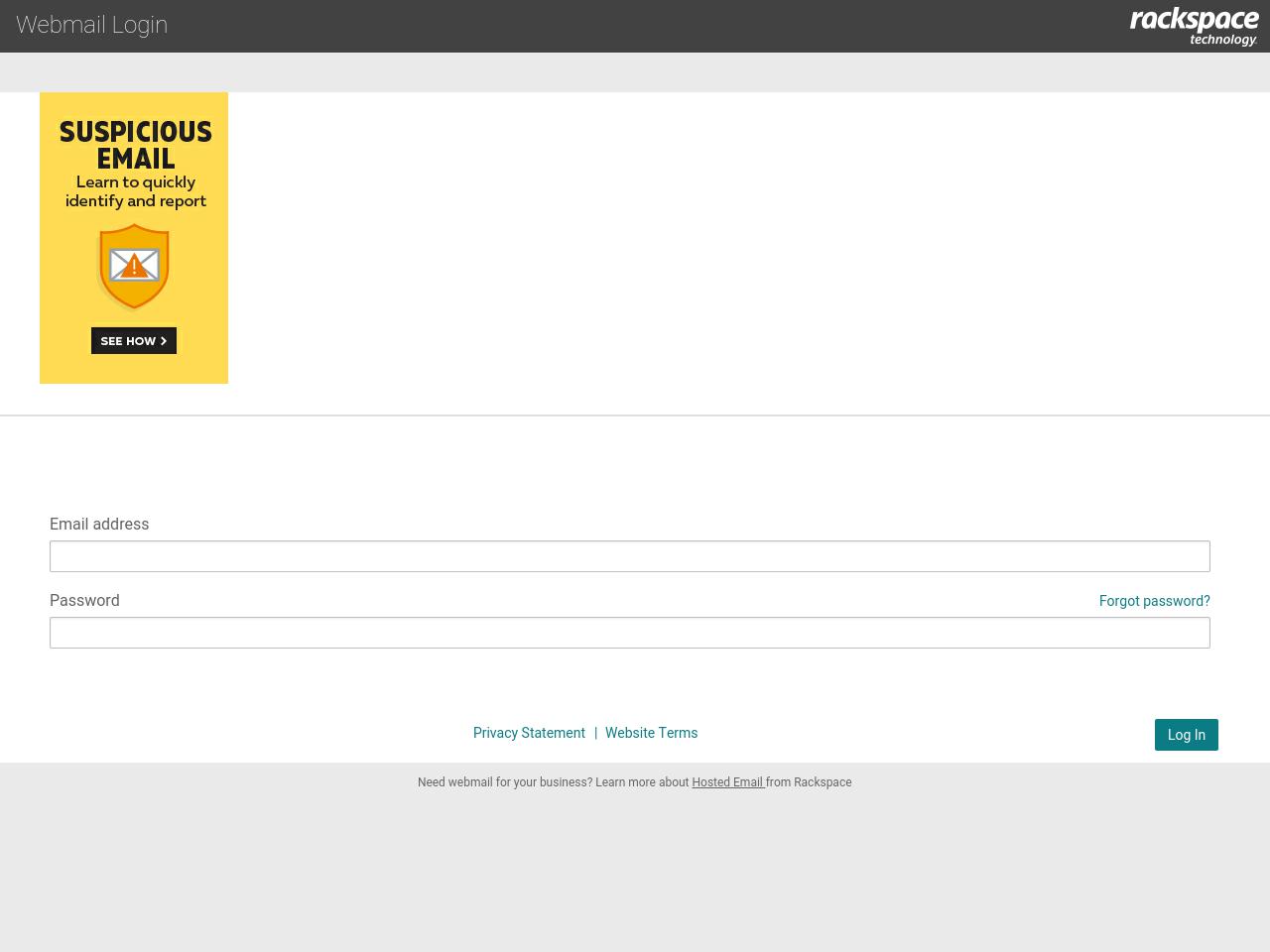Click the SEE HOW button
This screenshot has width=1270, height=952.
134,340
